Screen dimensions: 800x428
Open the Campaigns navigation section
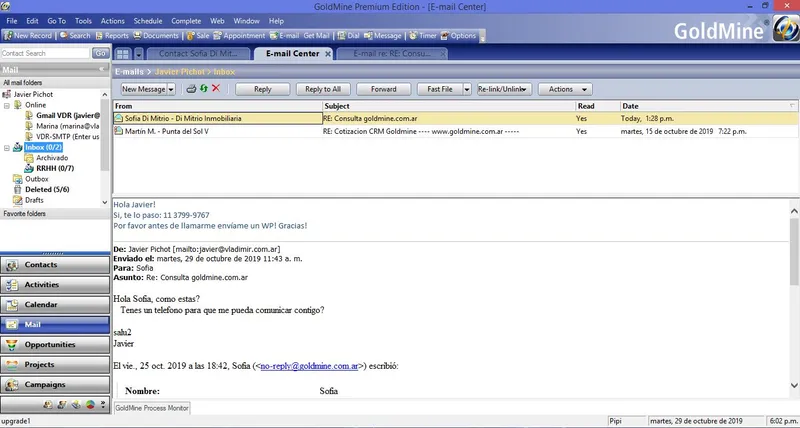pyautogui.click(x=55, y=385)
